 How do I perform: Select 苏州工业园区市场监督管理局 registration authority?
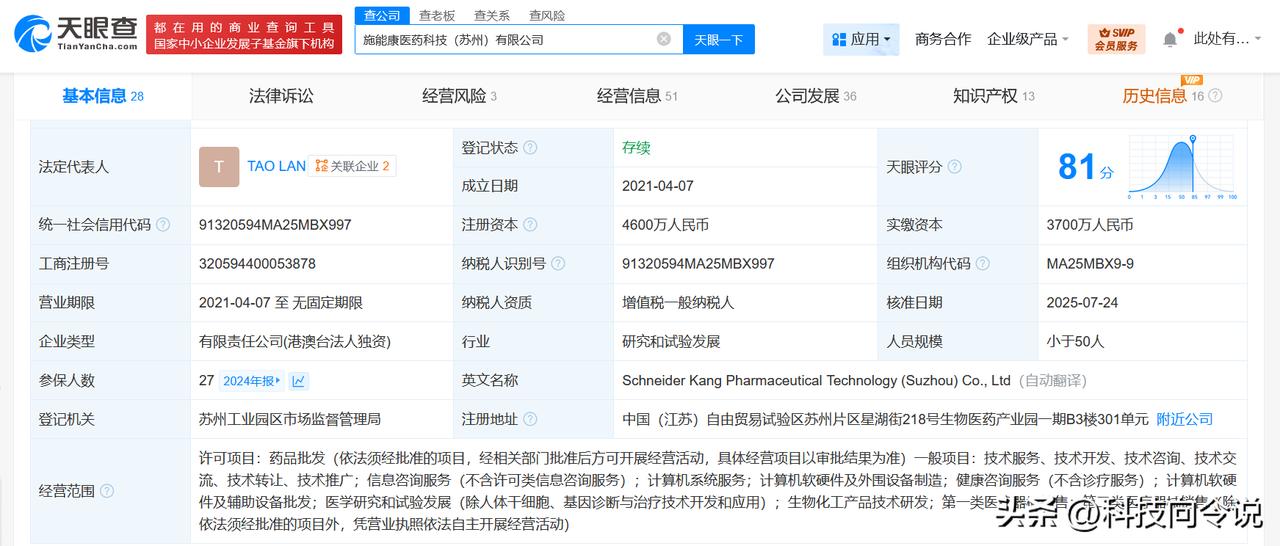click(x=290, y=419)
